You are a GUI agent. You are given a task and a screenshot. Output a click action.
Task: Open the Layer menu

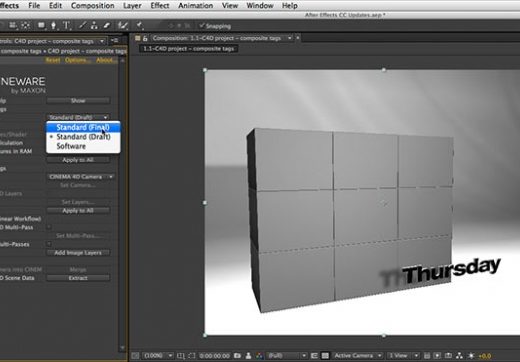[x=132, y=6]
